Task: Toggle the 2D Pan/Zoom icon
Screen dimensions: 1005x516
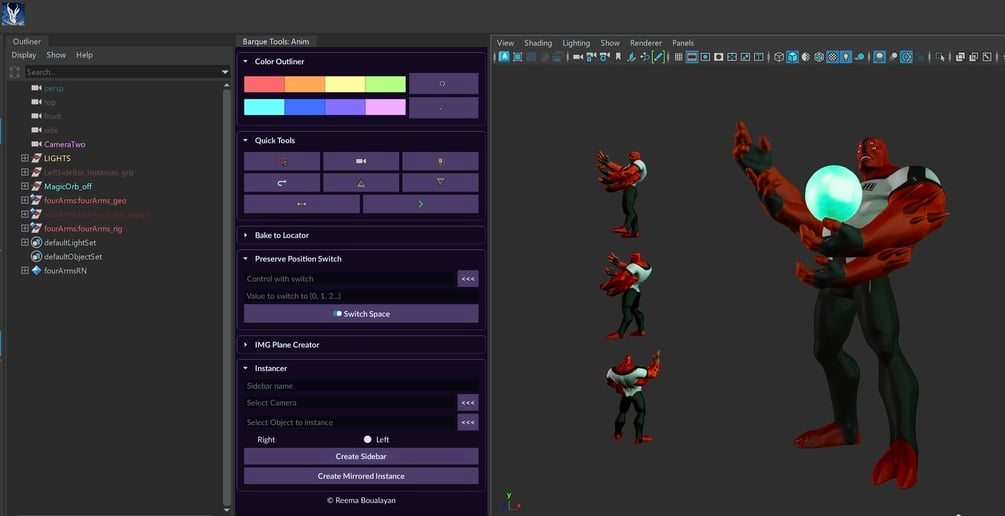Action: [644, 56]
